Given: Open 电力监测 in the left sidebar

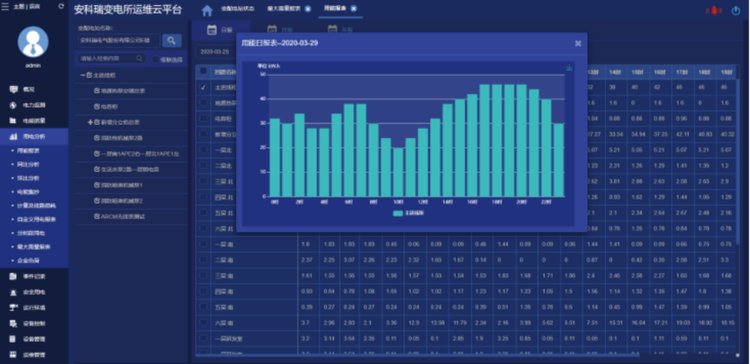Looking at the screenshot, I should 28,105.
